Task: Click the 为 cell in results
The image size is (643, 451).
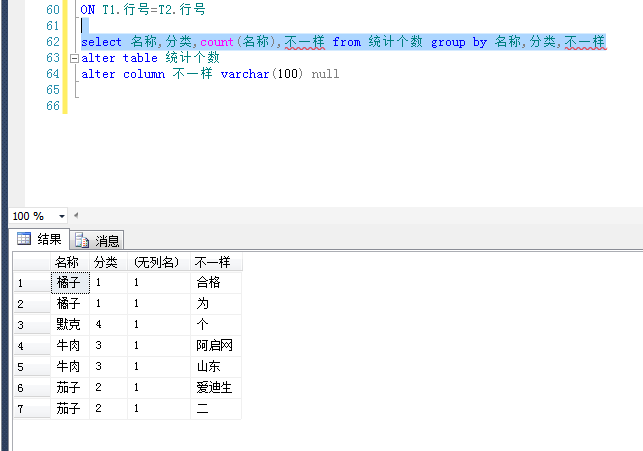Action: 216,304
